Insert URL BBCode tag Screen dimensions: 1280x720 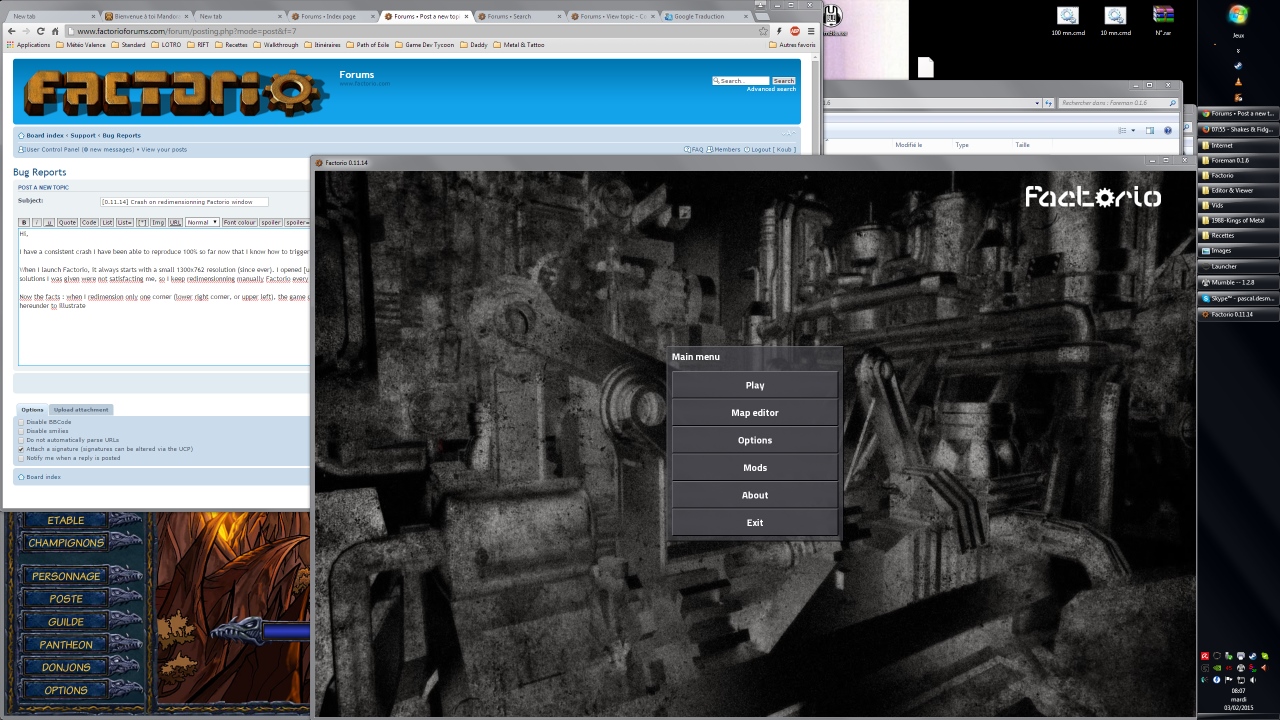click(x=175, y=222)
